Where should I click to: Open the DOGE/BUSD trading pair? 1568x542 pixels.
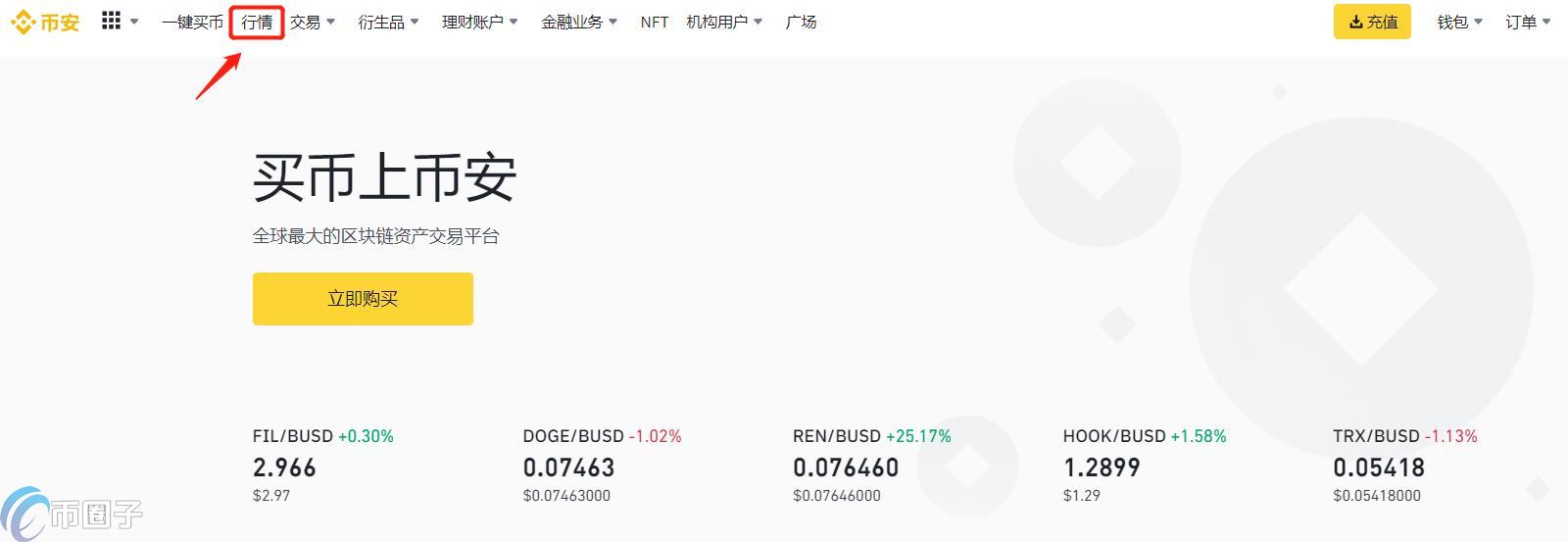point(573,436)
